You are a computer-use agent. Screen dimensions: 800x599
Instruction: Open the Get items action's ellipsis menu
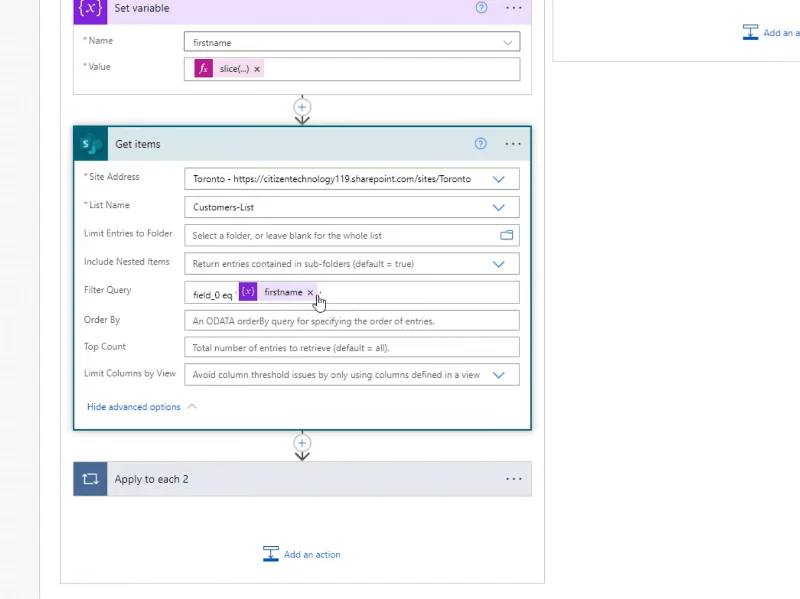[513, 144]
